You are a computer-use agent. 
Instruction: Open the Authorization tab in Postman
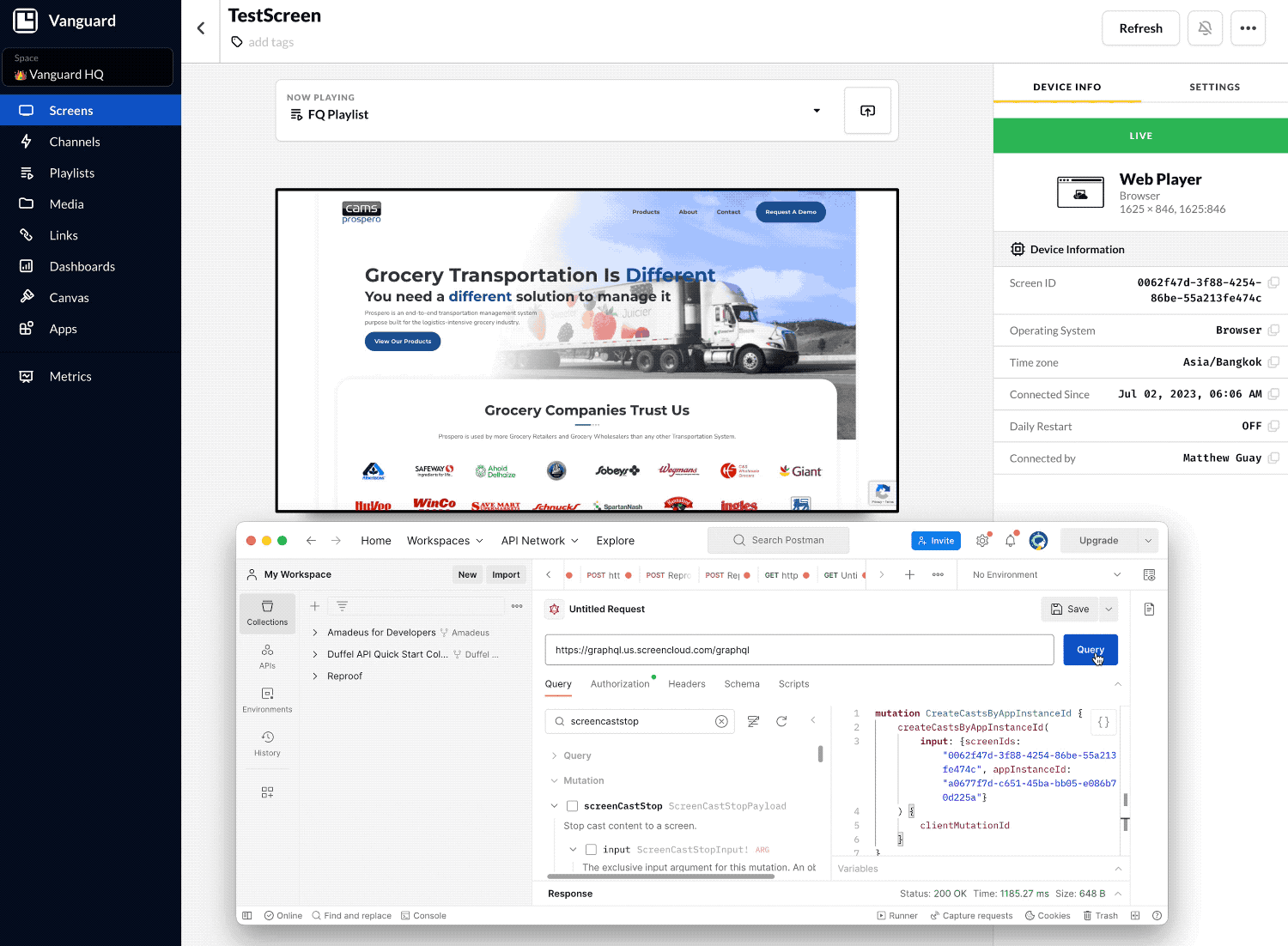(x=620, y=684)
